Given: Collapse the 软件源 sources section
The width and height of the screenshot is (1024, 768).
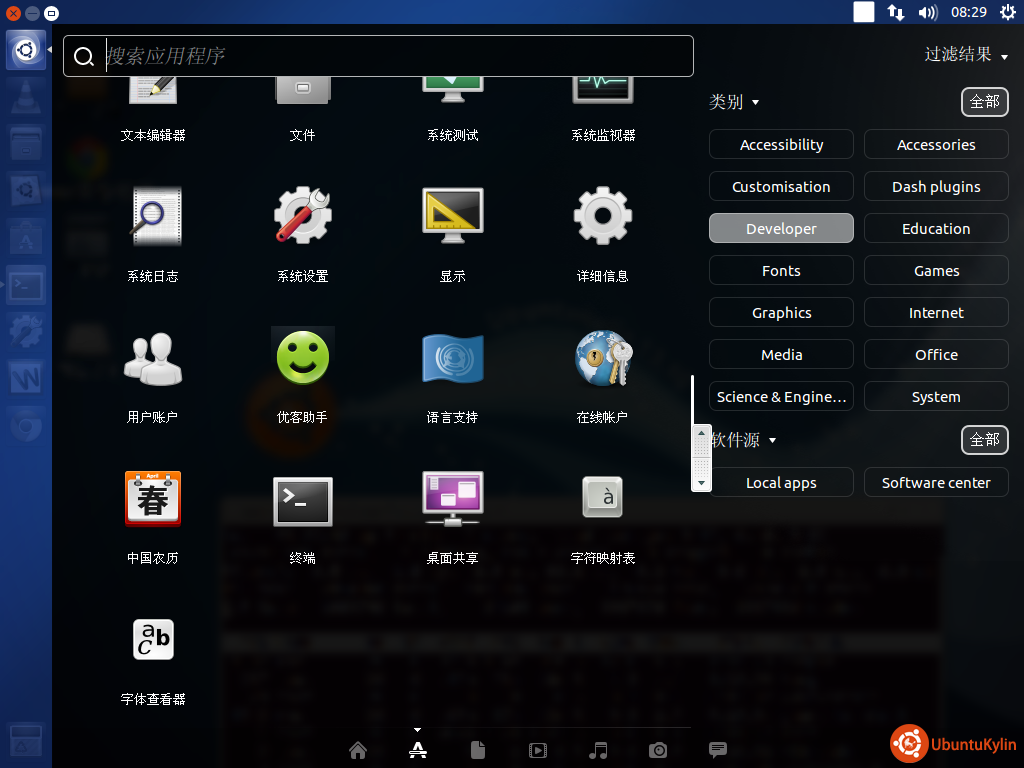Looking at the screenshot, I should click(x=743, y=440).
